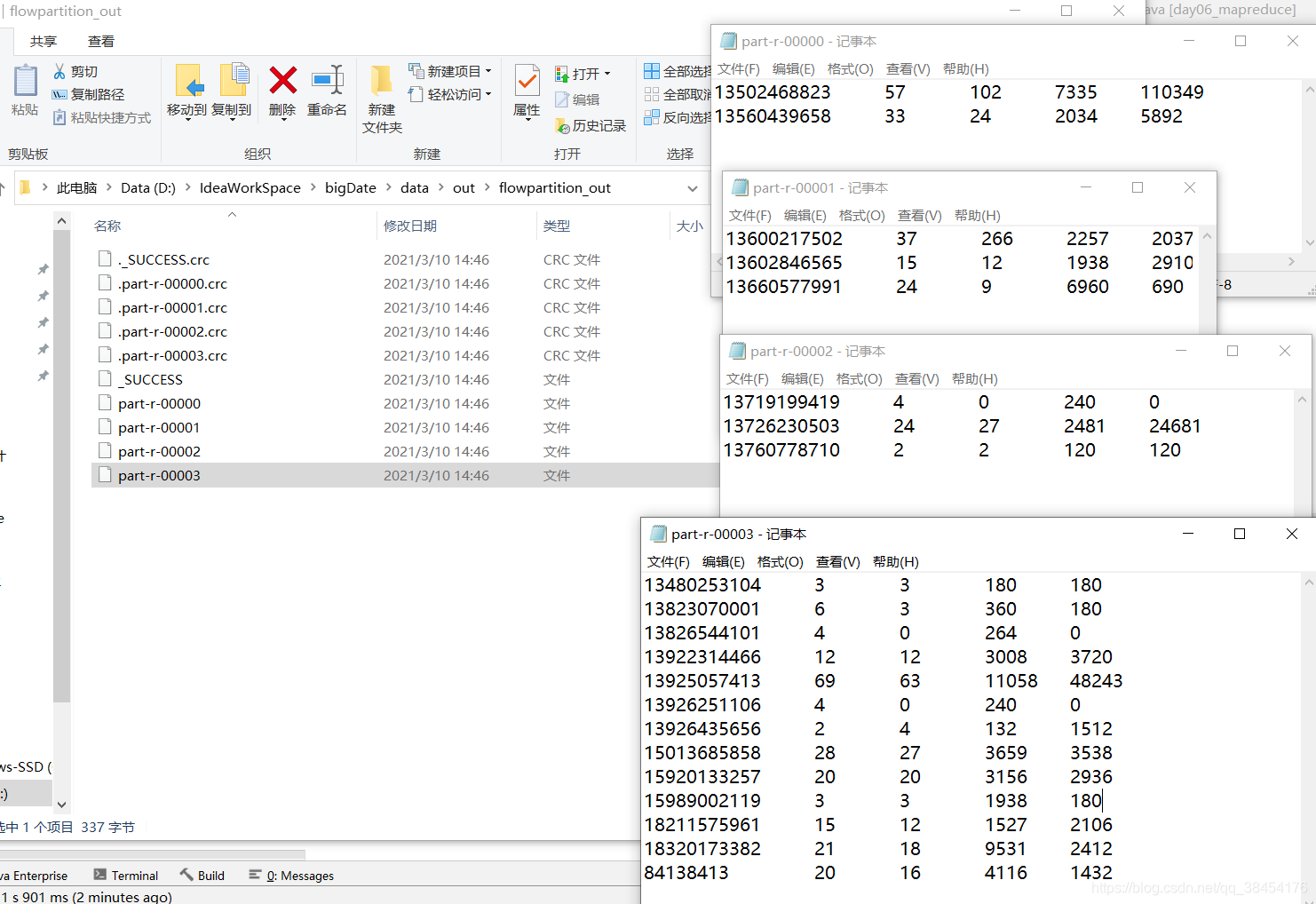Click phone number 13925057413 in Notepad

point(702,681)
